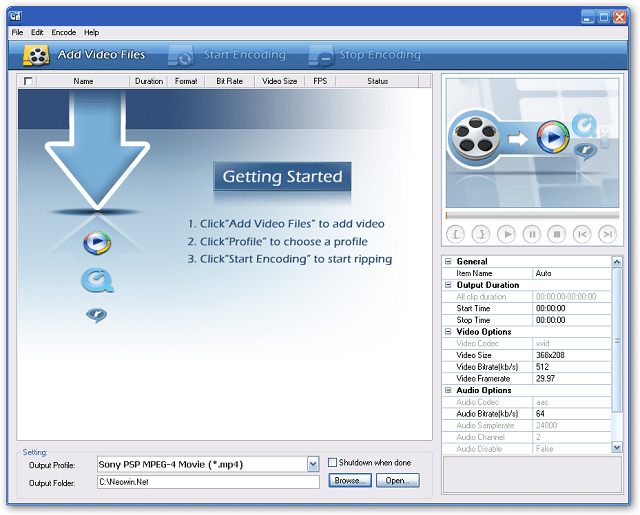Open the Encode menu
Screen dimensions: 640x515
[64, 32]
